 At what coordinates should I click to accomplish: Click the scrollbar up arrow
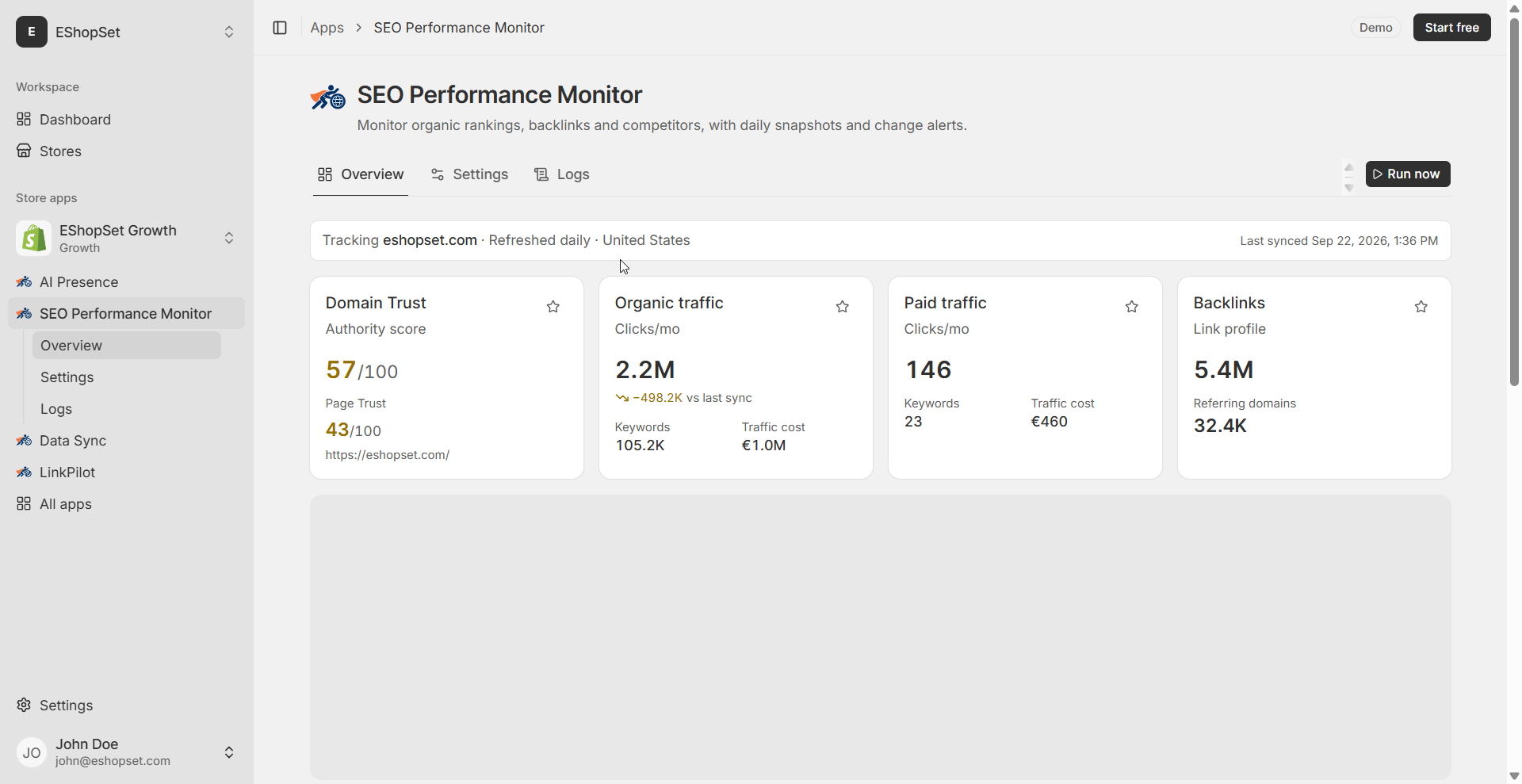(x=1514, y=8)
